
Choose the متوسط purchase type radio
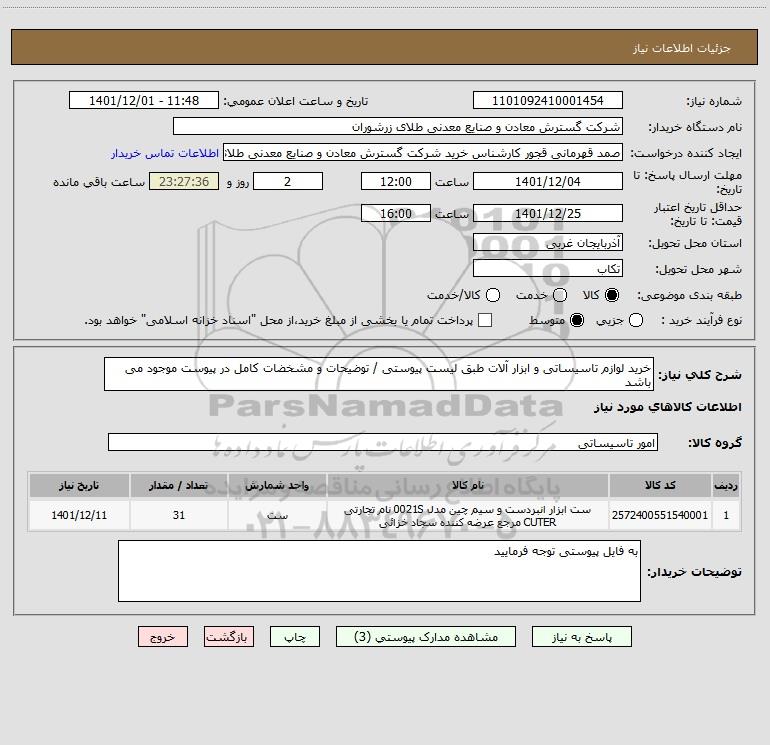pos(577,320)
